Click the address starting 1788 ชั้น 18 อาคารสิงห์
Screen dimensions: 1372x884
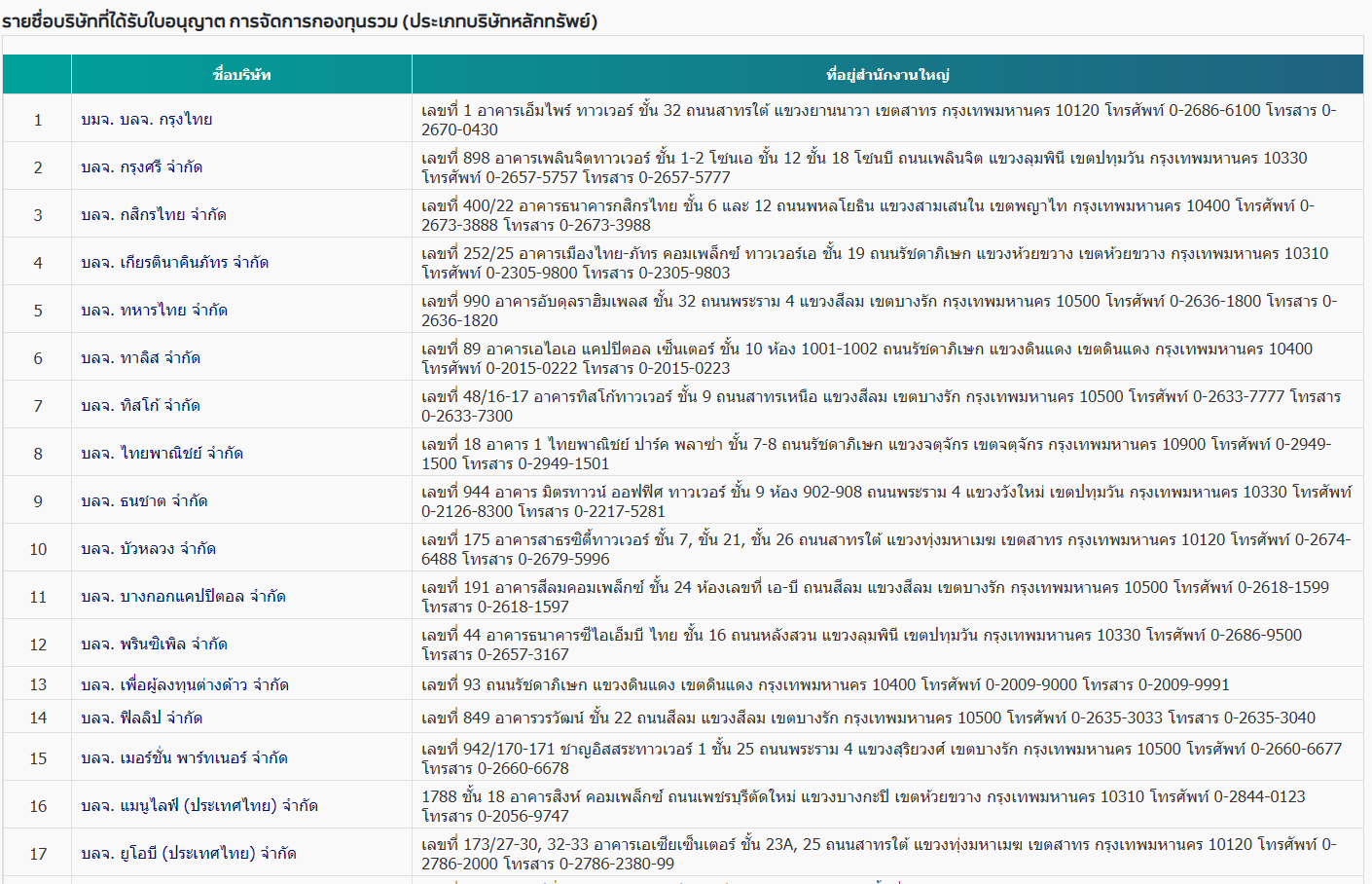pos(863,805)
